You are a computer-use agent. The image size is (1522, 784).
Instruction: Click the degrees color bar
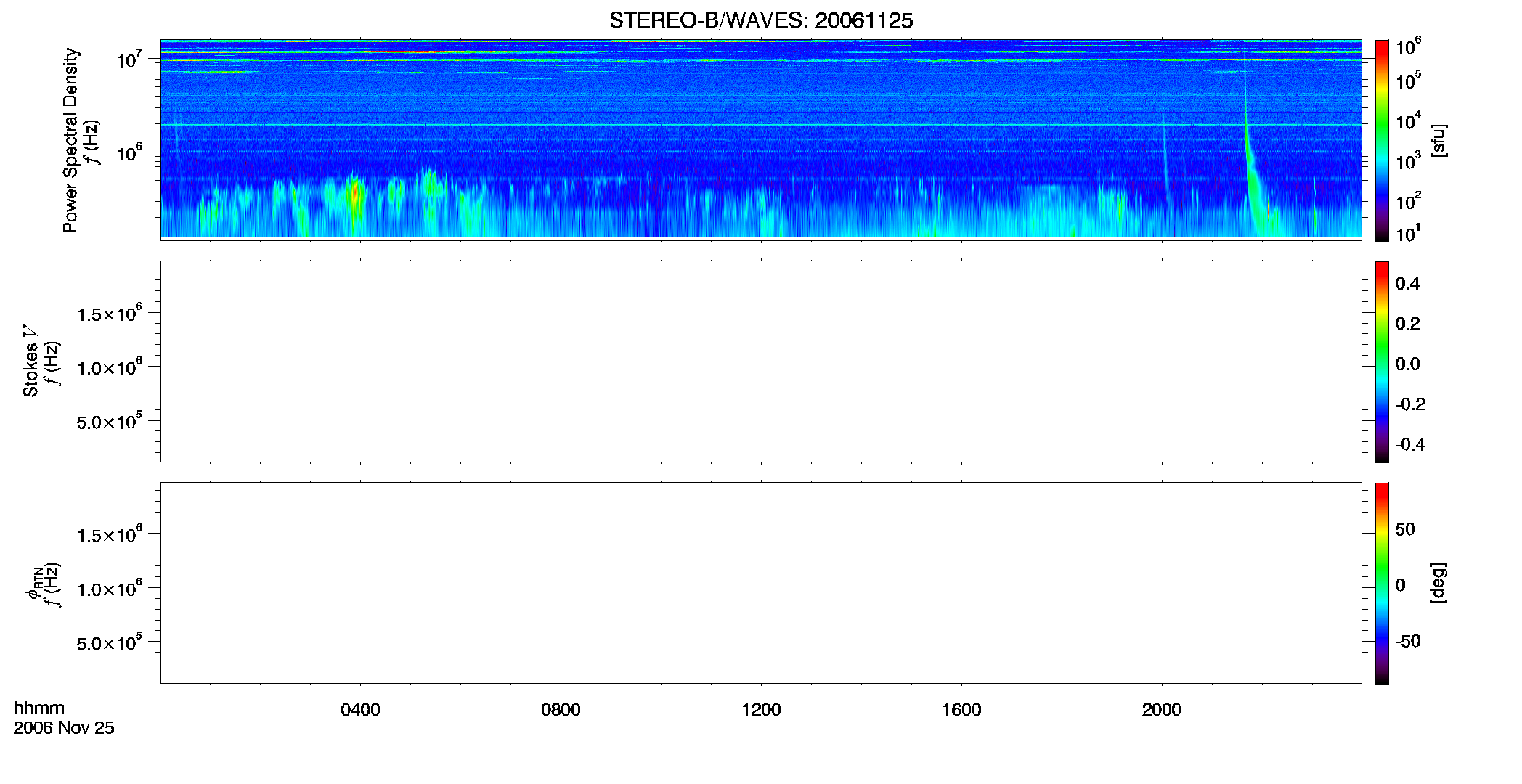click(x=1382, y=583)
